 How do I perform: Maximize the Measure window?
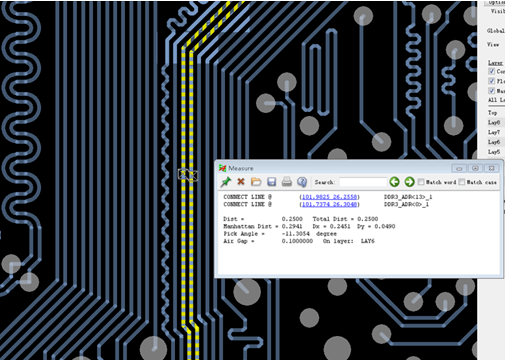pyautogui.click(x=475, y=168)
